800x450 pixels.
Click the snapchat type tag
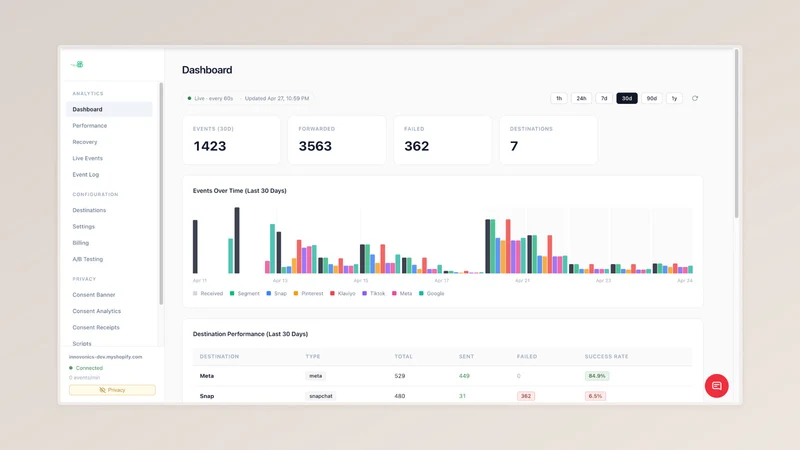tap(320, 396)
